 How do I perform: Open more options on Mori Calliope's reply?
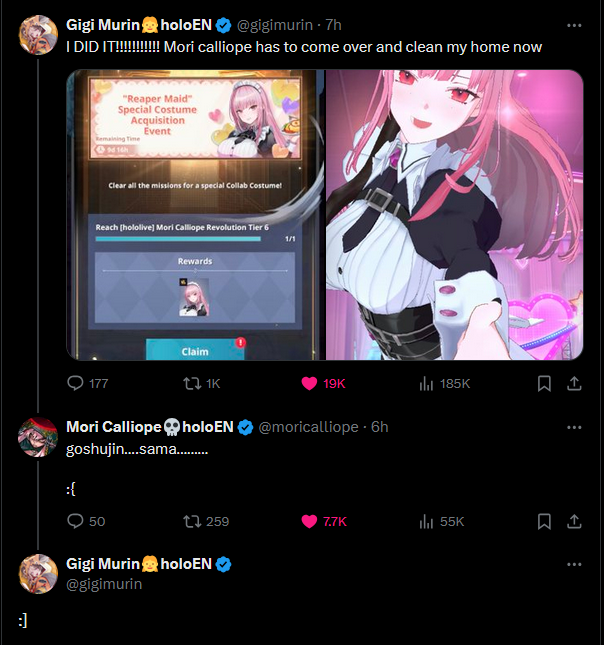coord(574,427)
